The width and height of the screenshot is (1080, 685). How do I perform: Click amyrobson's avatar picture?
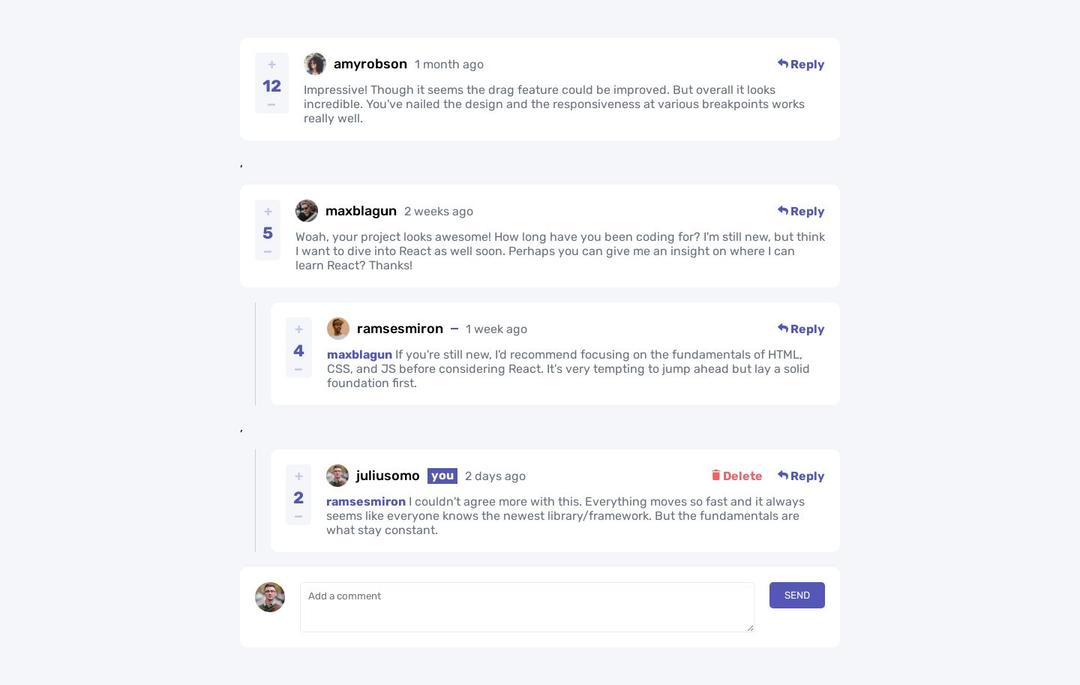(315, 64)
